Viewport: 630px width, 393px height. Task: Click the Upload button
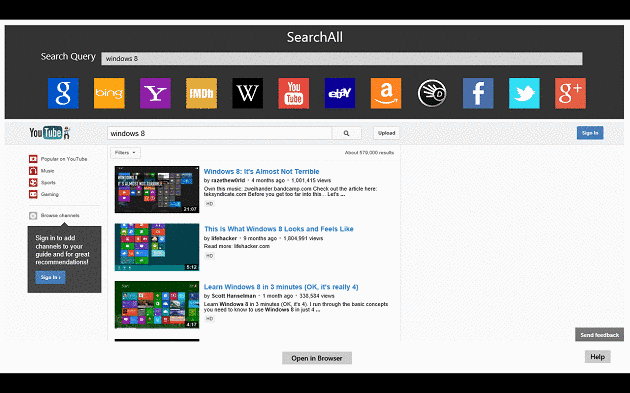(387, 133)
